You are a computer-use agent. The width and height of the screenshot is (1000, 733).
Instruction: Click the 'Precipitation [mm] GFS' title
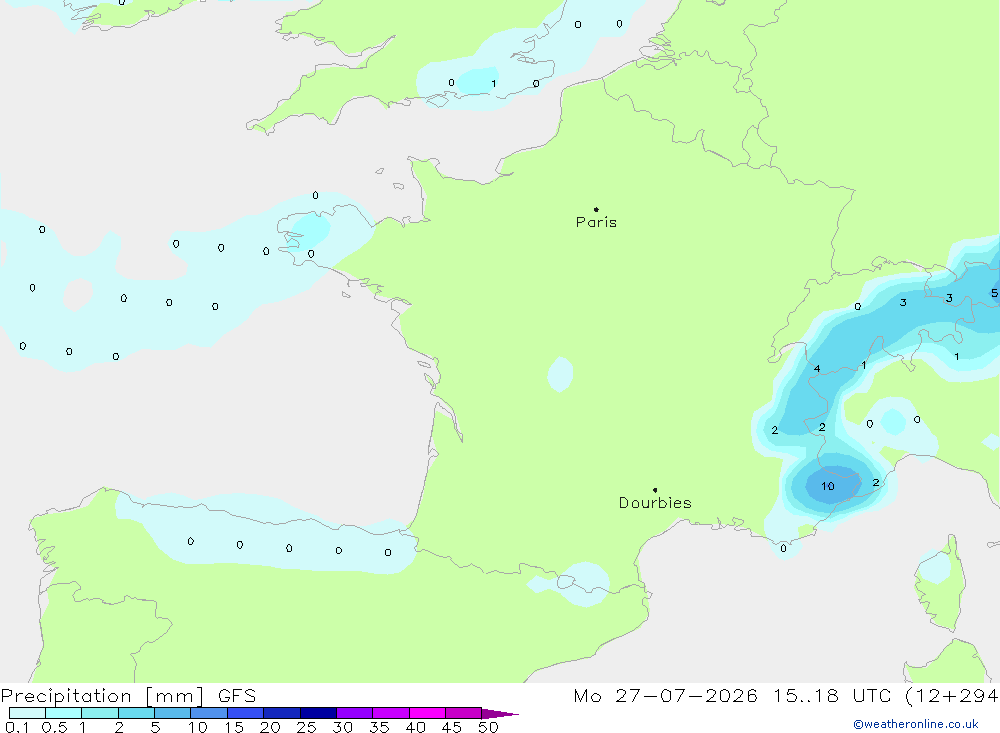(x=128, y=696)
